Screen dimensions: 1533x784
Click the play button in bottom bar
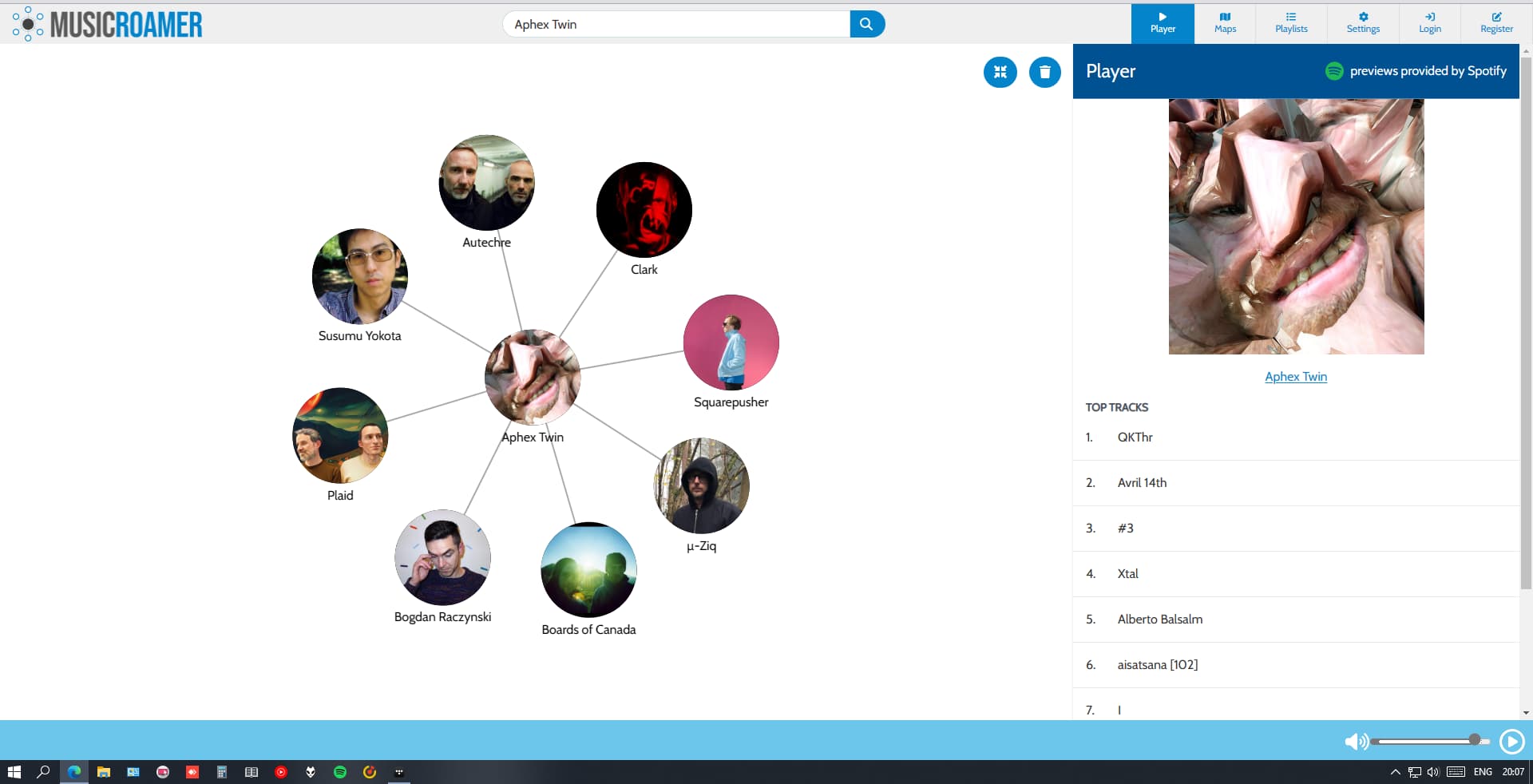click(x=1511, y=742)
